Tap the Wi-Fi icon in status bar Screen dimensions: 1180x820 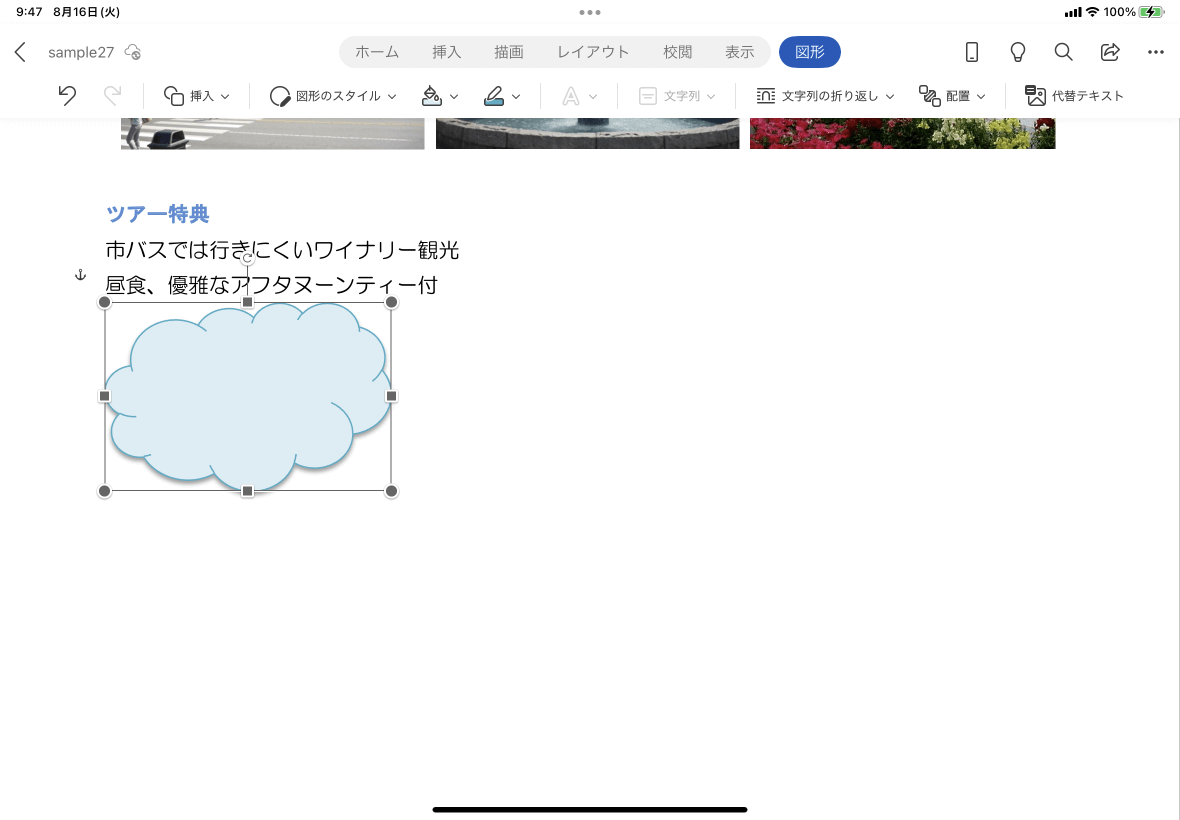tap(1092, 12)
